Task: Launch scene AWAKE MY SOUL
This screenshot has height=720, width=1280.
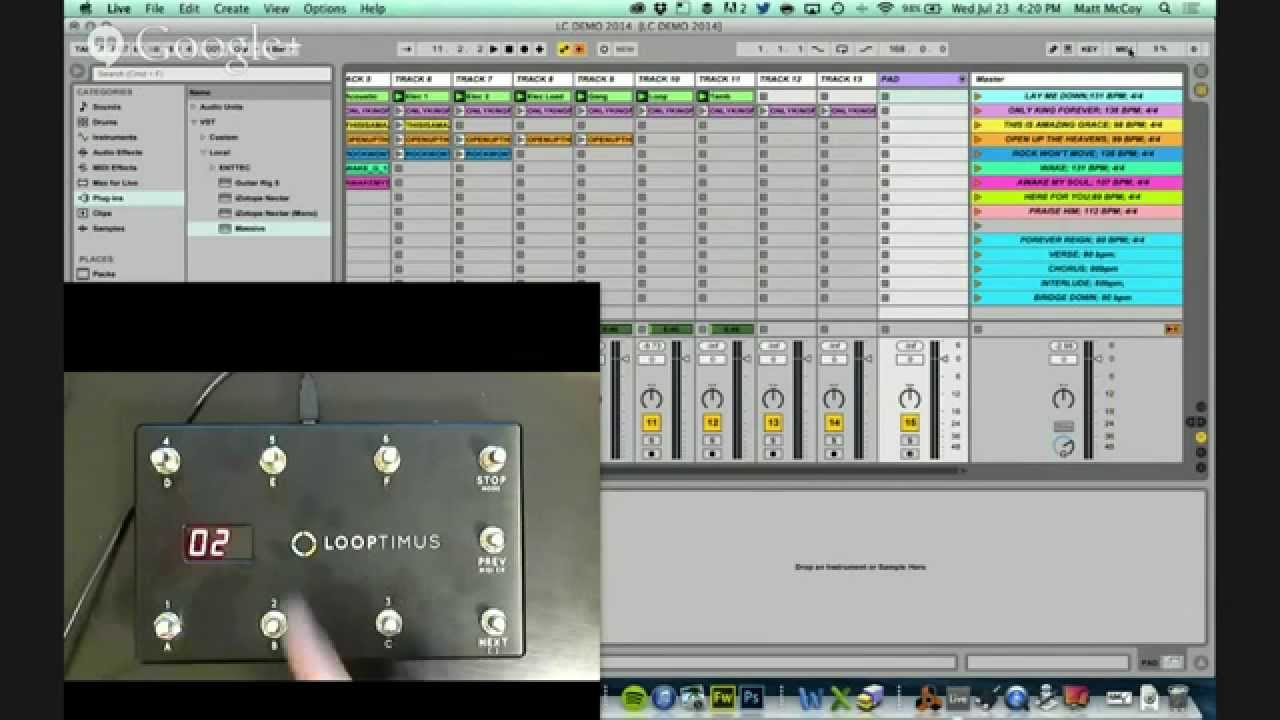Action: (977, 183)
